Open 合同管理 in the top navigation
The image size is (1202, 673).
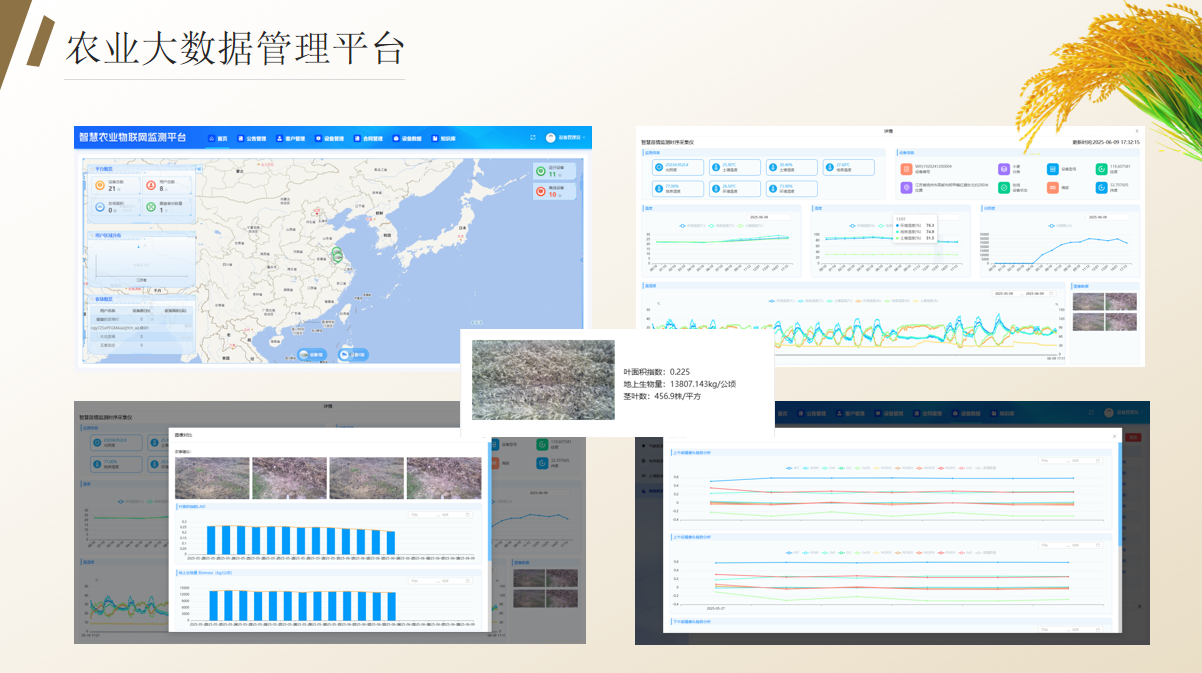click(368, 138)
